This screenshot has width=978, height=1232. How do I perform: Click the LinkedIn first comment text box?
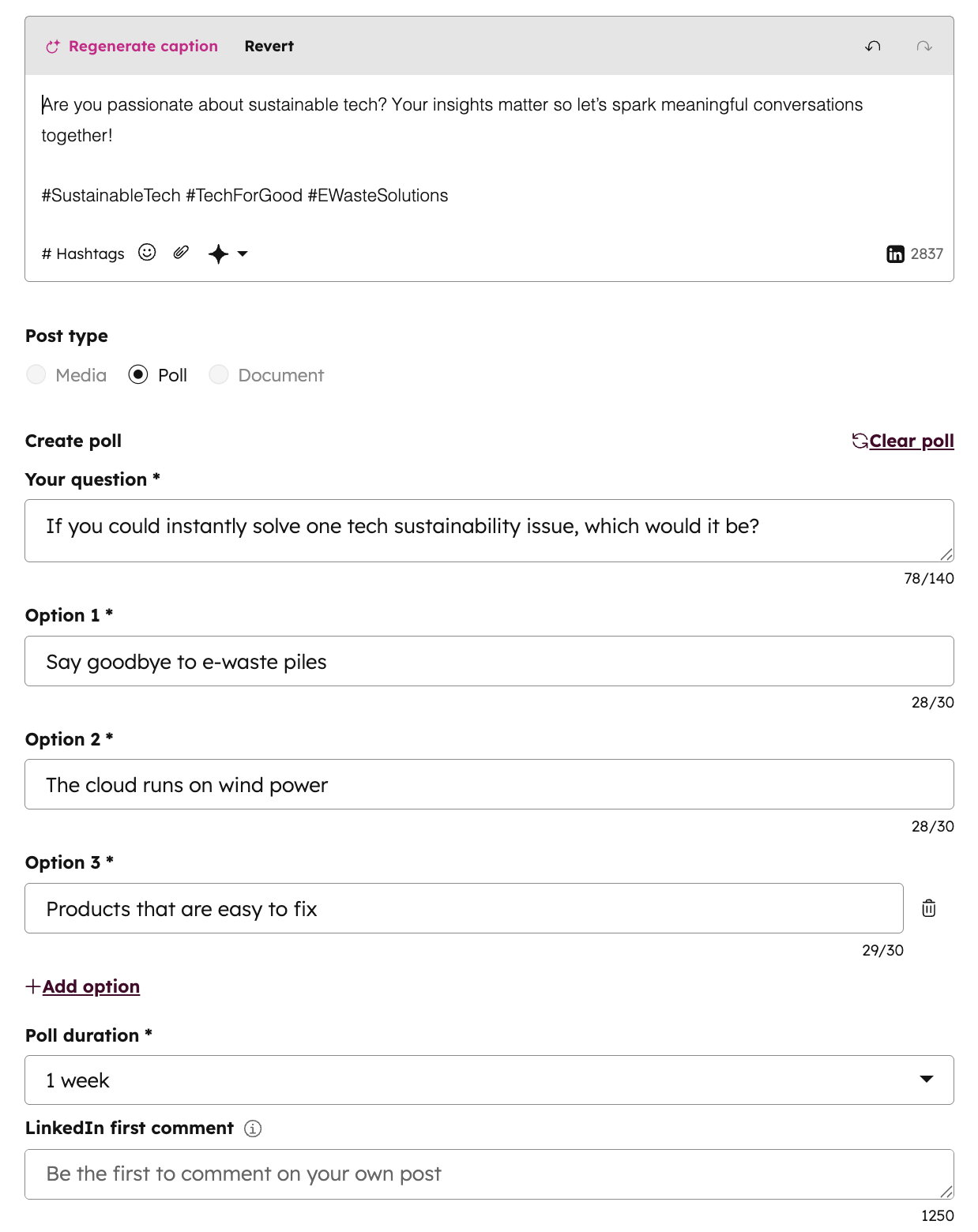point(490,1174)
